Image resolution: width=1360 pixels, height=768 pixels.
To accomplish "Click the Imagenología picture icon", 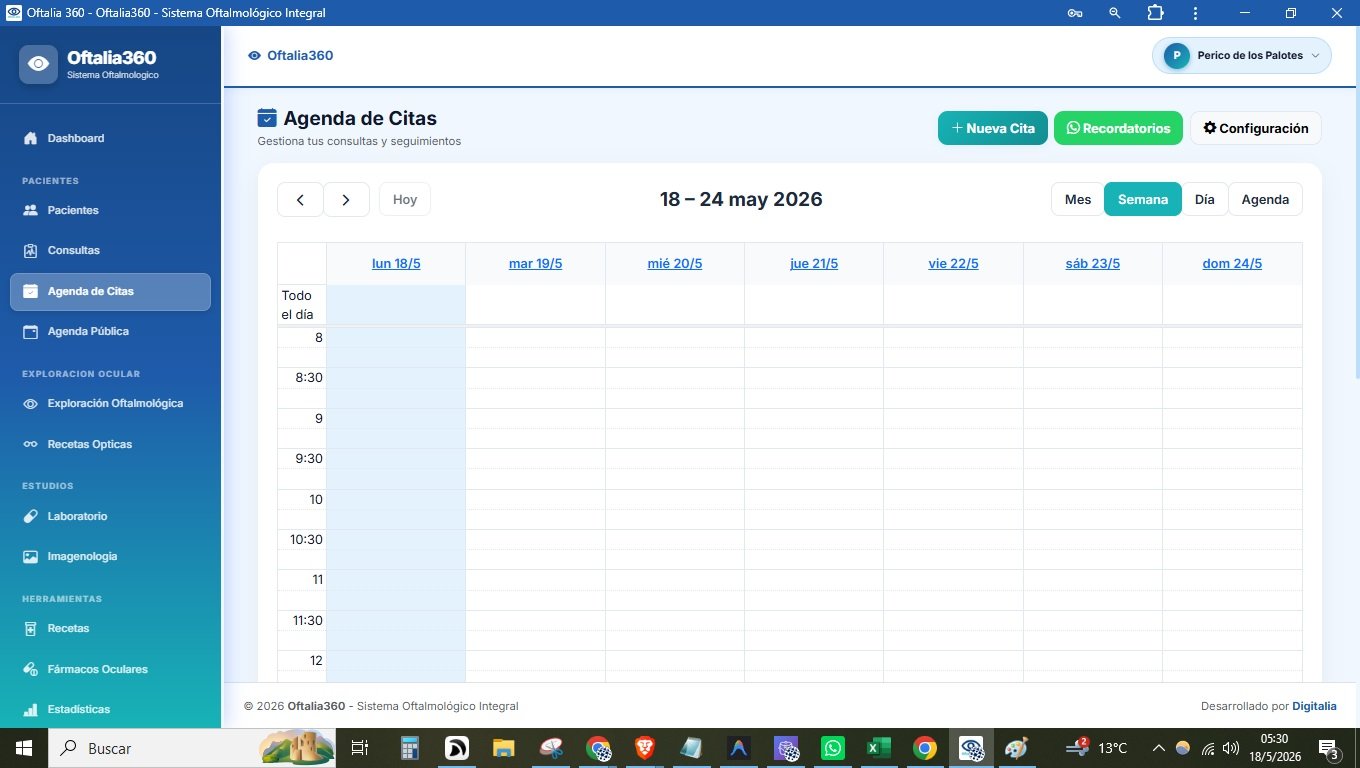I will pos(30,556).
